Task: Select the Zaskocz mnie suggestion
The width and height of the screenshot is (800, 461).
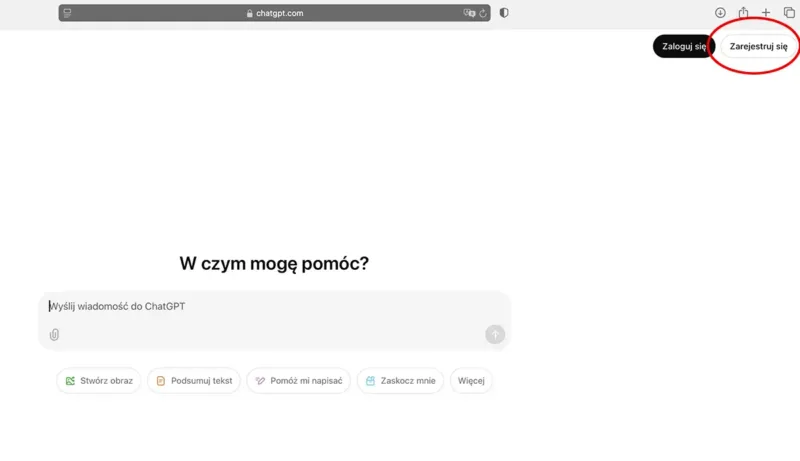Action: click(401, 381)
